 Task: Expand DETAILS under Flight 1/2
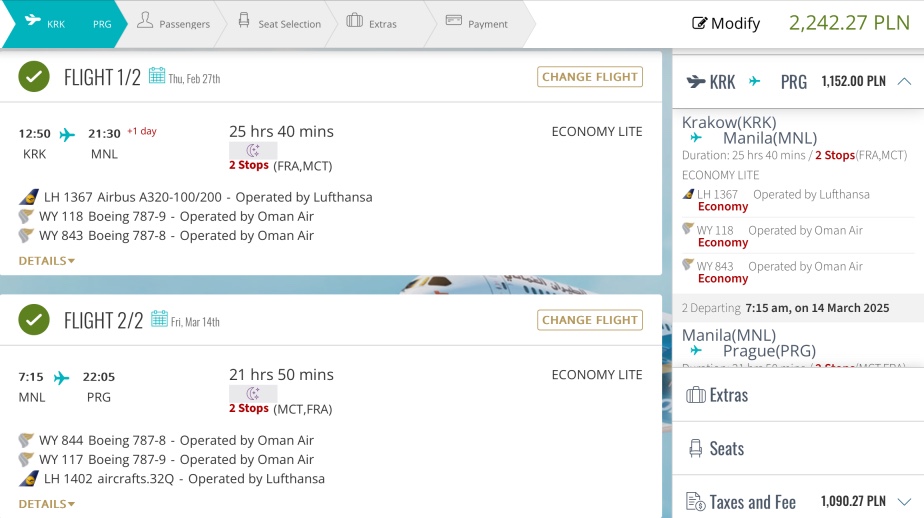coord(47,260)
